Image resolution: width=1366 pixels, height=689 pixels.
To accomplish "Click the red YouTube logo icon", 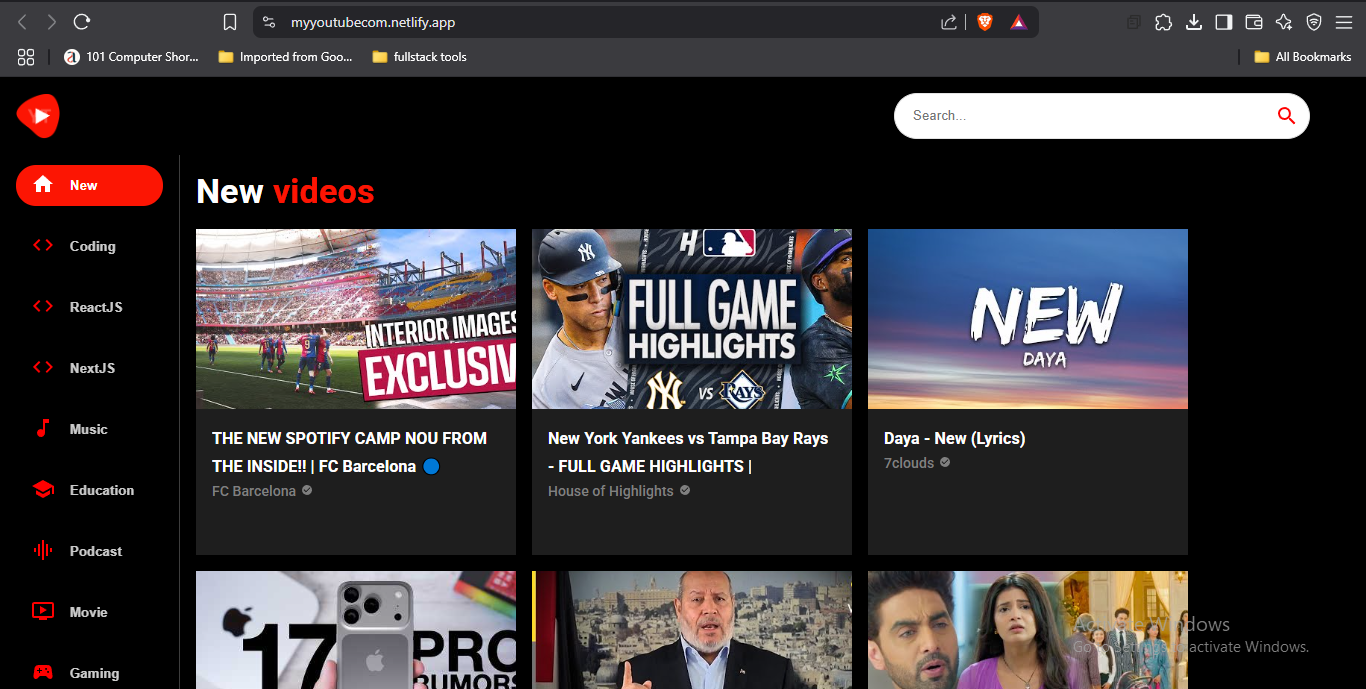I will coord(38,116).
